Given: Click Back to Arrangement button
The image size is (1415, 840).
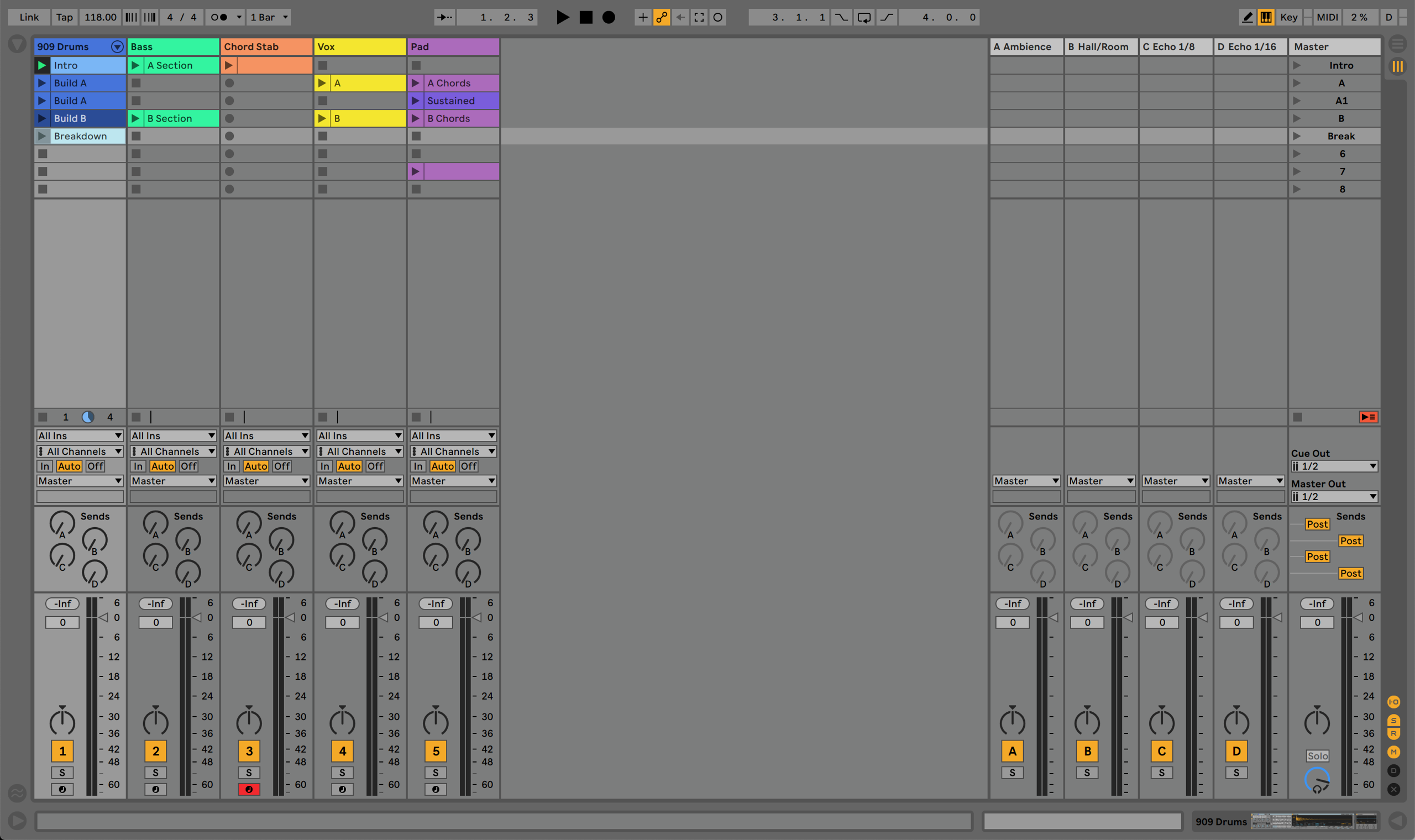Looking at the screenshot, I should (1369, 417).
